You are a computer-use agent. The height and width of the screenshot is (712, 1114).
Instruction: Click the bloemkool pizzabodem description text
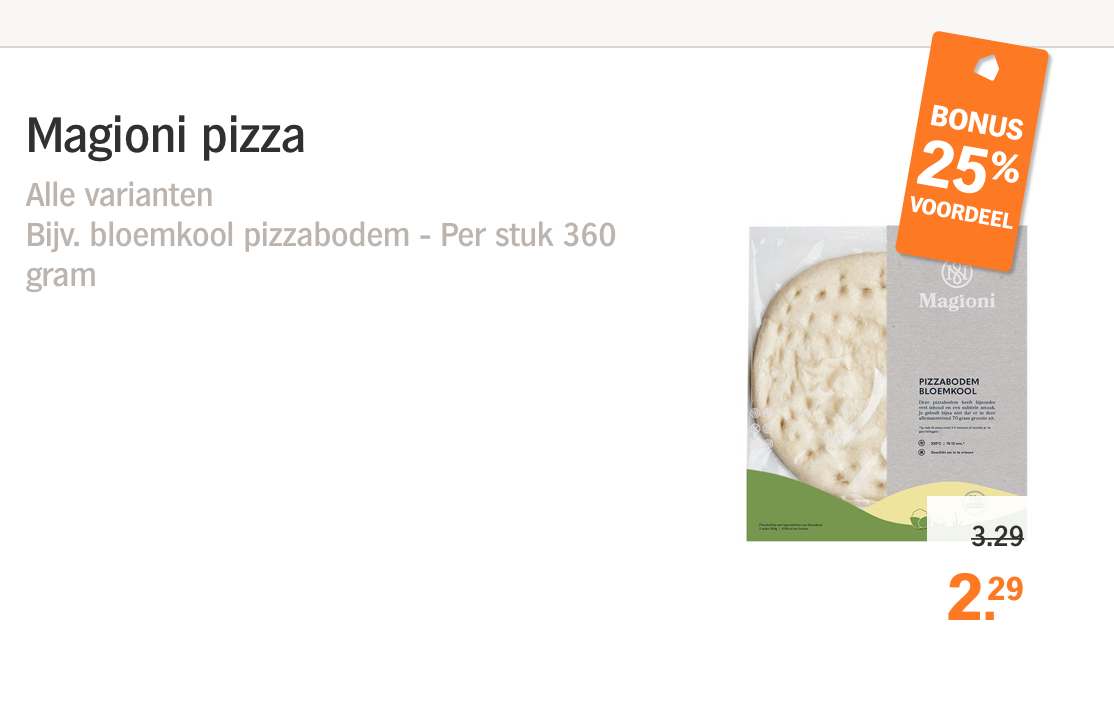[x=320, y=254]
